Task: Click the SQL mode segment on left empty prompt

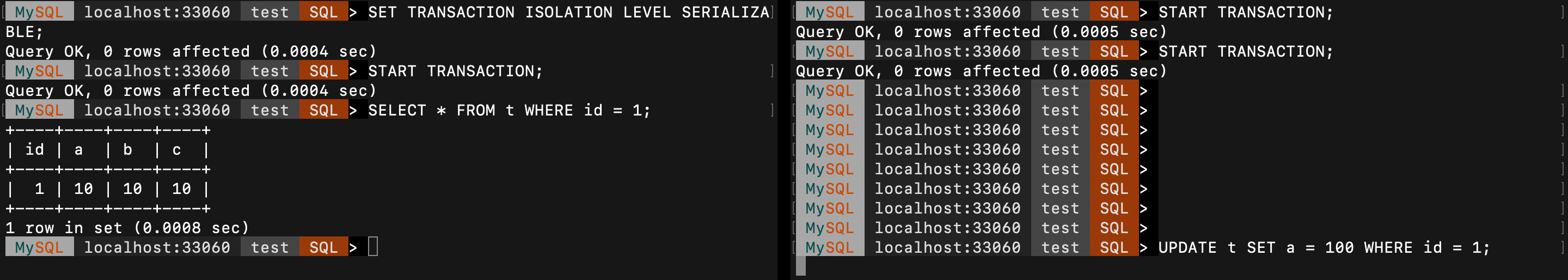Action: point(323,247)
